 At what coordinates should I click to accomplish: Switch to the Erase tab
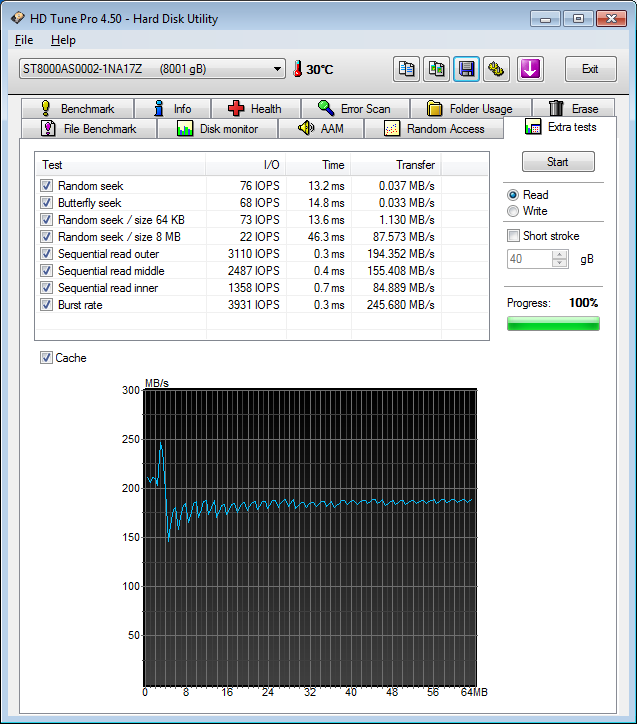coord(574,109)
